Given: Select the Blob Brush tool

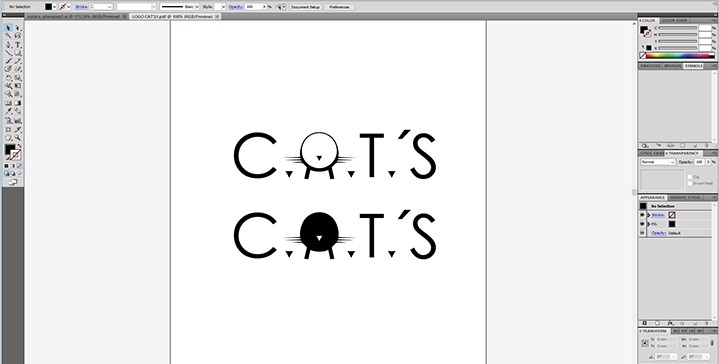Looking at the screenshot, I should tap(8, 69).
